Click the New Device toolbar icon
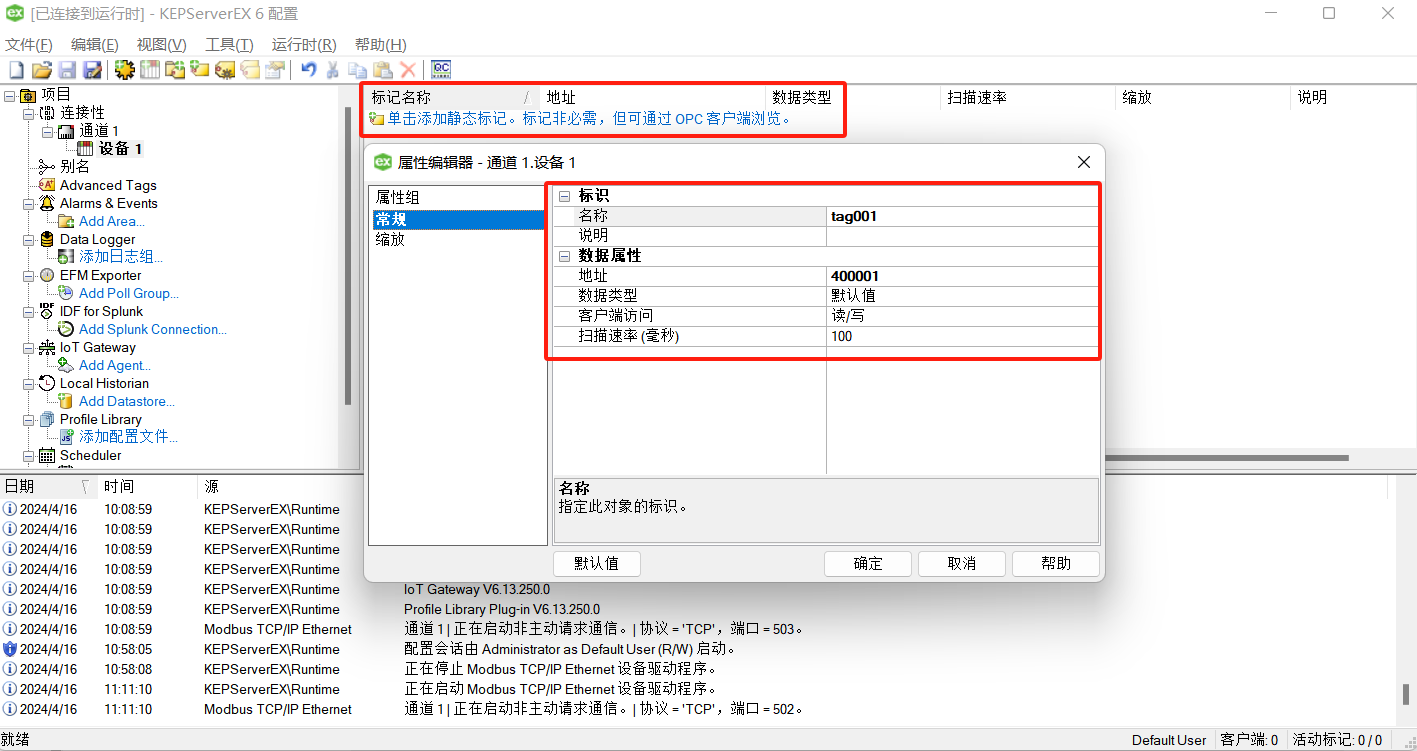Viewport: 1417px width, 751px height. tap(150, 70)
